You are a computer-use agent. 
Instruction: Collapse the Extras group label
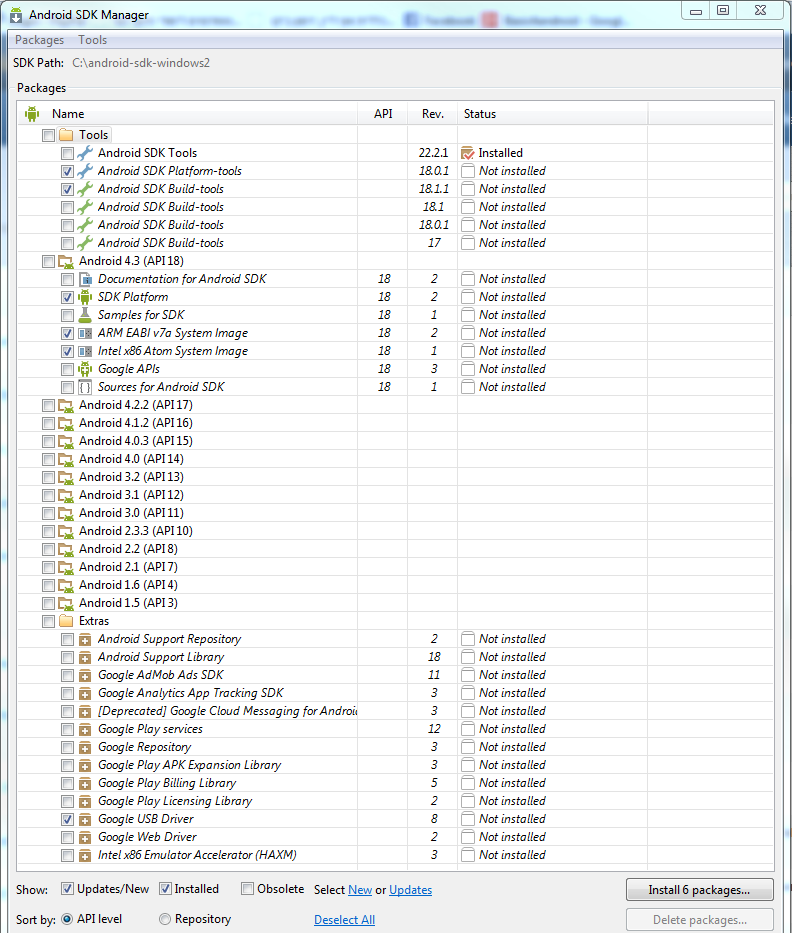pyautogui.click(x=94, y=621)
